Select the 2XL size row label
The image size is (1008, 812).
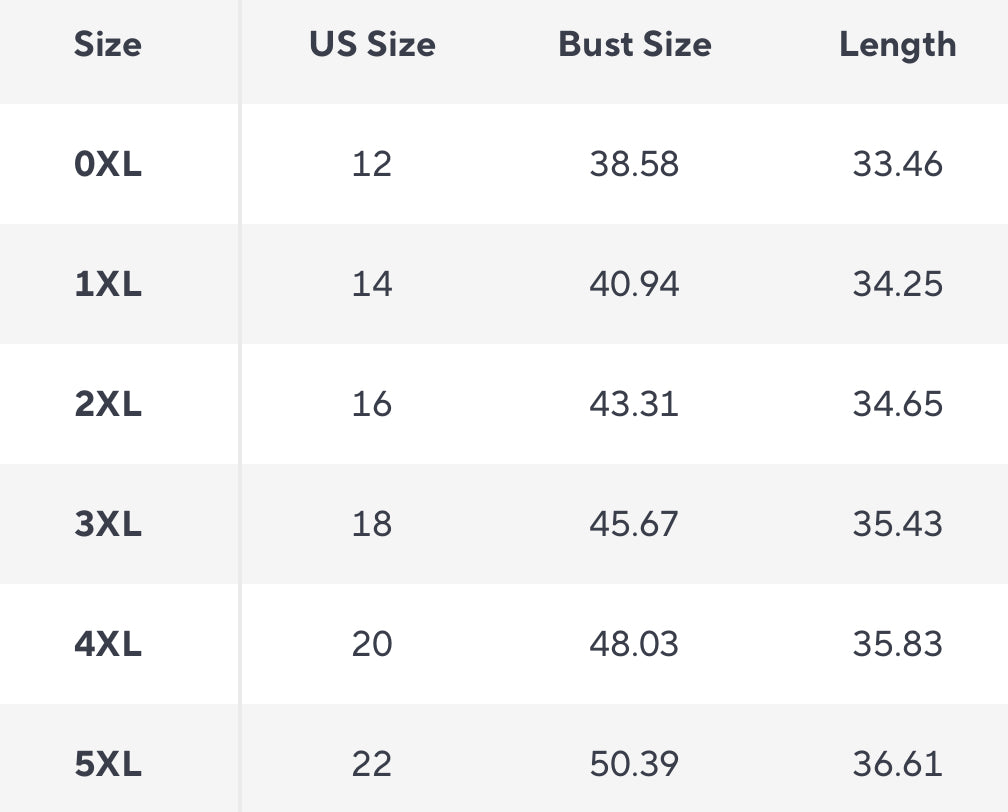coord(108,404)
